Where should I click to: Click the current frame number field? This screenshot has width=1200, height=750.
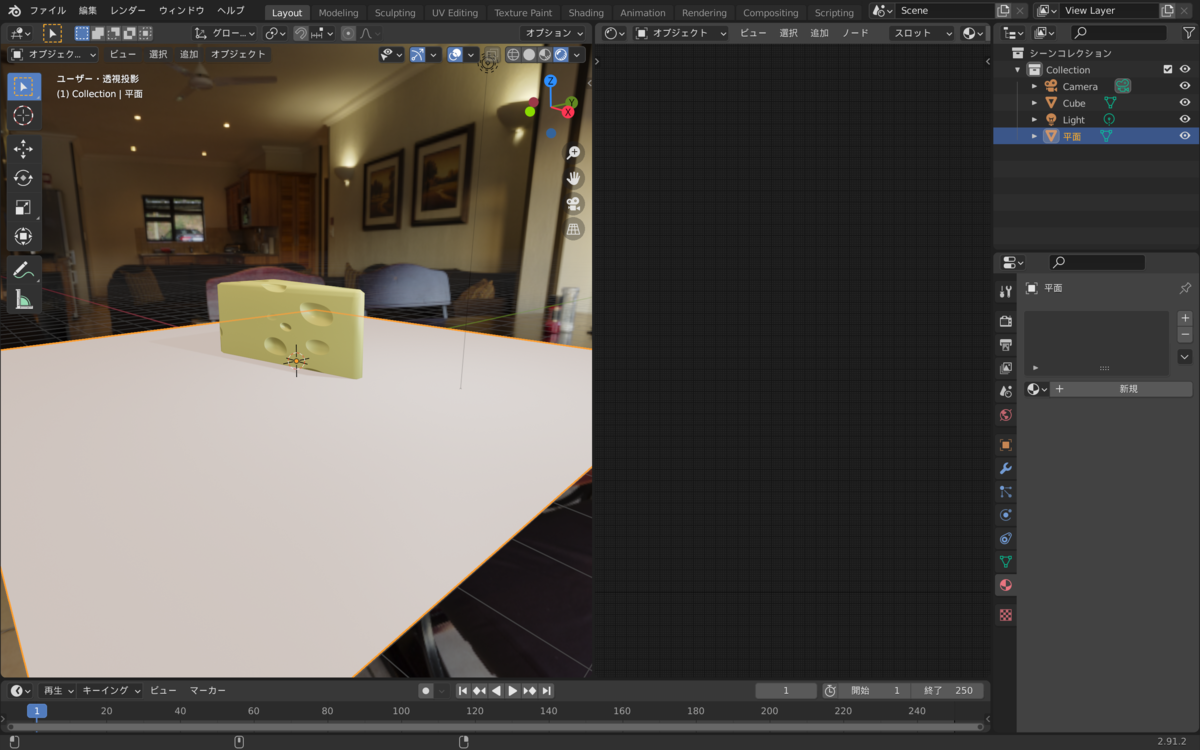tap(786, 691)
